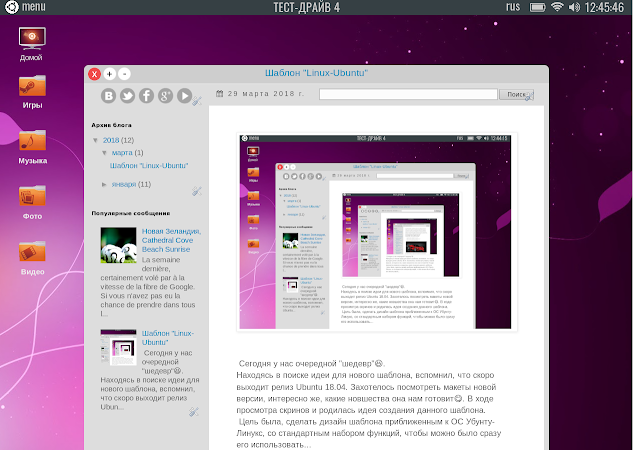Open the menu label in top bar
The image size is (640, 450).
[x=34, y=7]
